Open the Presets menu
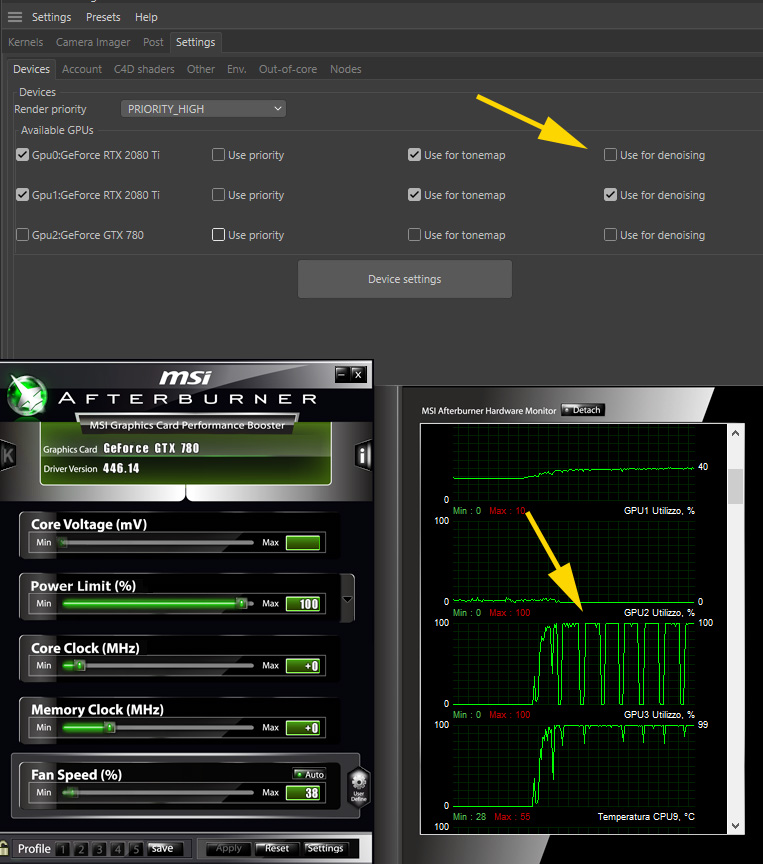 pos(103,17)
